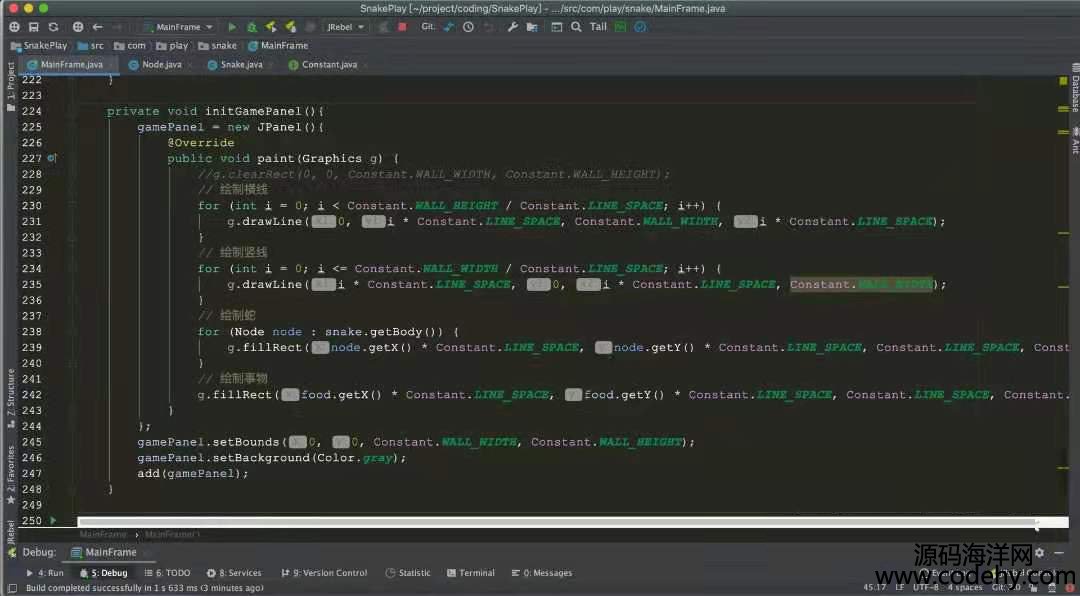The width and height of the screenshot is (1080, 596).
Task: Click gamePanel.setBackground on line 246
Action: coord(223,458)
